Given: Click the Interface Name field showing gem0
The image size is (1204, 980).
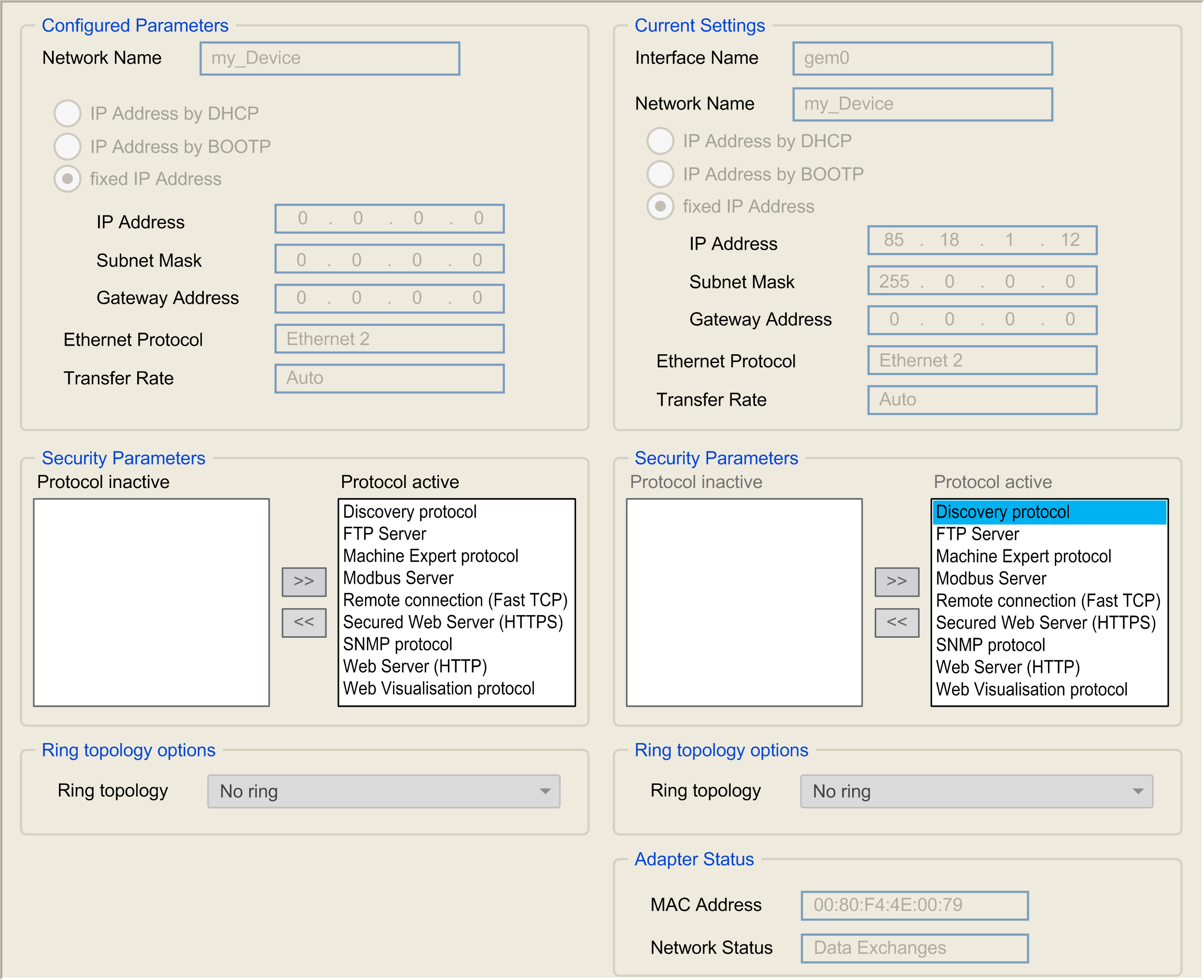Looking at the screenshot, I should pyautogui.click(x=922, y=58).
